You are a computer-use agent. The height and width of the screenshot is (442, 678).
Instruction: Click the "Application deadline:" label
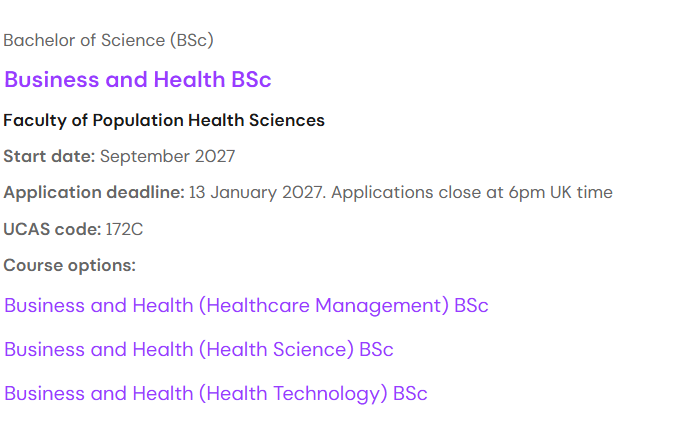point(94,193)
